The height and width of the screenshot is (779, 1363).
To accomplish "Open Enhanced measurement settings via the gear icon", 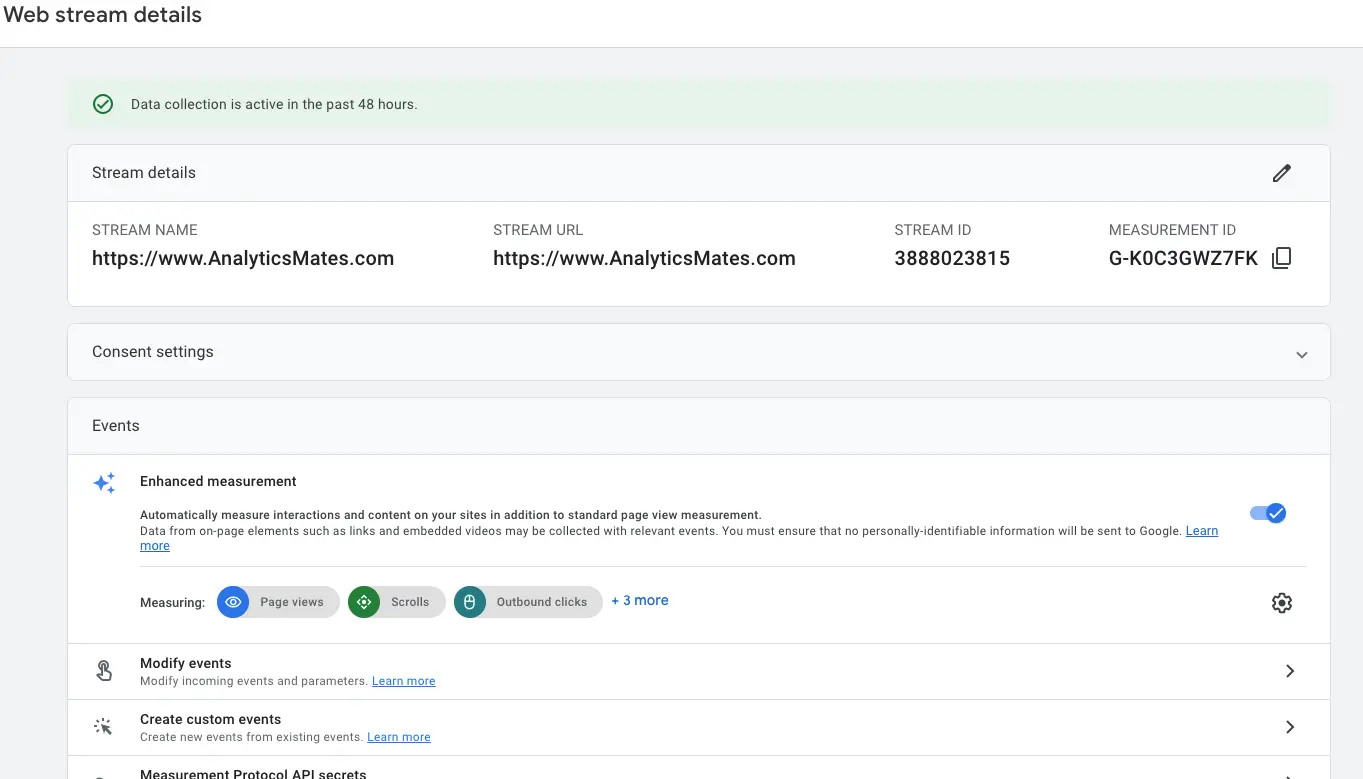I will click(x=1281, y=602).
